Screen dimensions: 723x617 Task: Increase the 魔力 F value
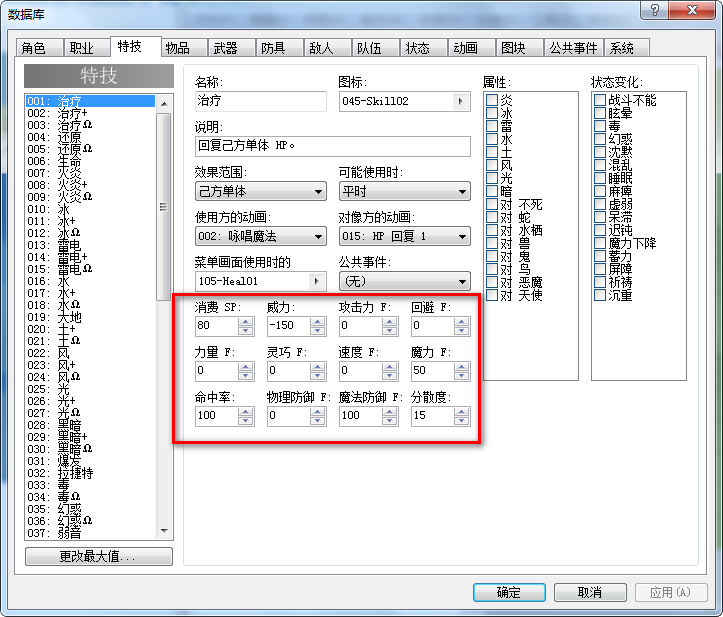click(462, 367)
